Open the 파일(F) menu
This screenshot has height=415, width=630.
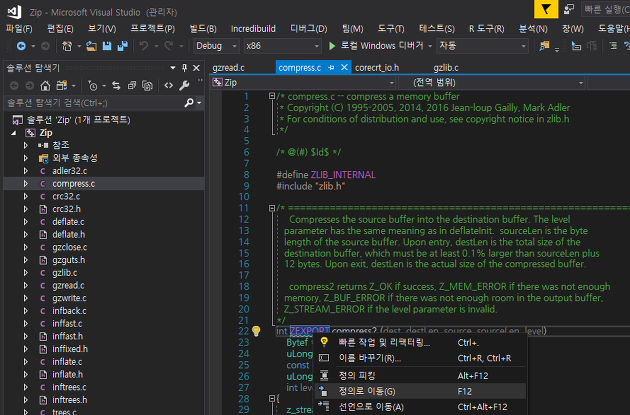click(x=19, y=29)
